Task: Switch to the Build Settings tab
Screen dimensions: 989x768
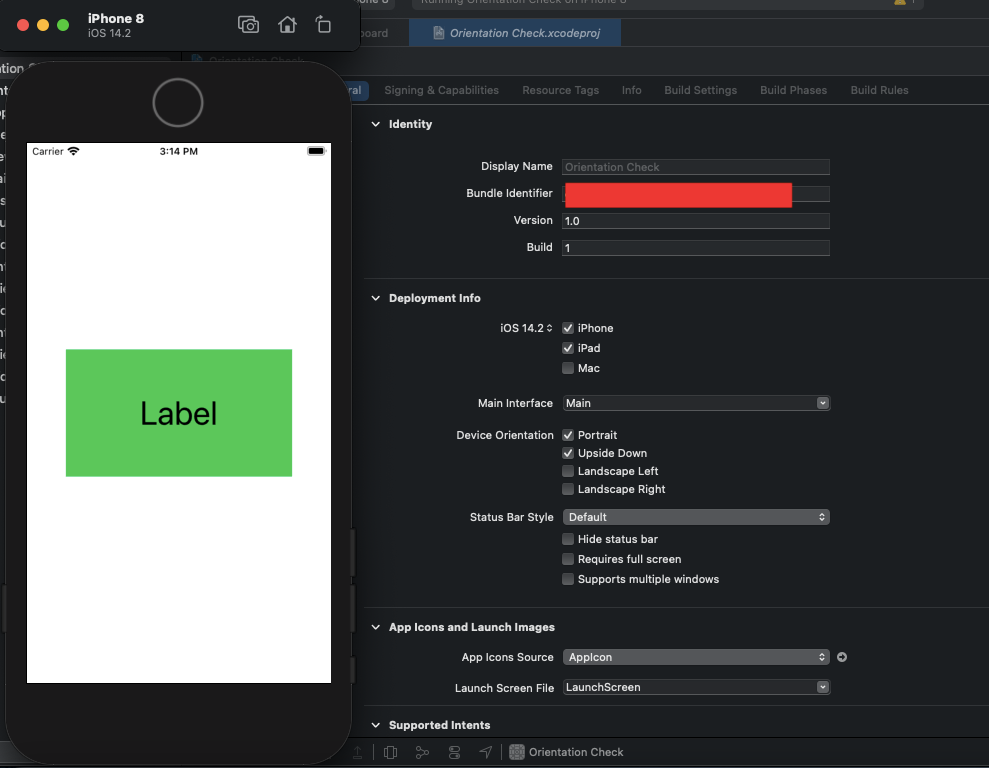Action: [700, 90]
